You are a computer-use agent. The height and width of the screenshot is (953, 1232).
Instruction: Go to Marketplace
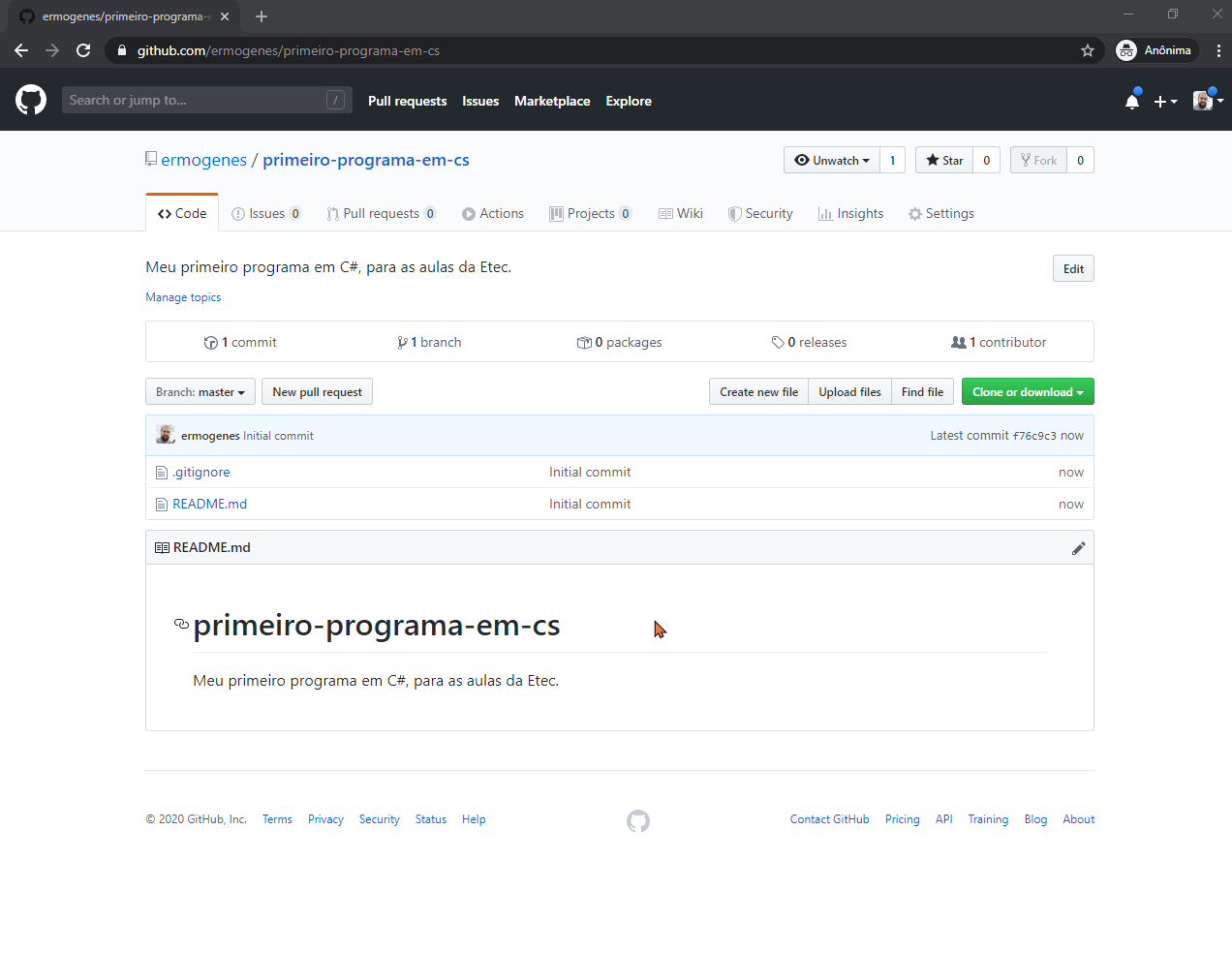(552, 101)
